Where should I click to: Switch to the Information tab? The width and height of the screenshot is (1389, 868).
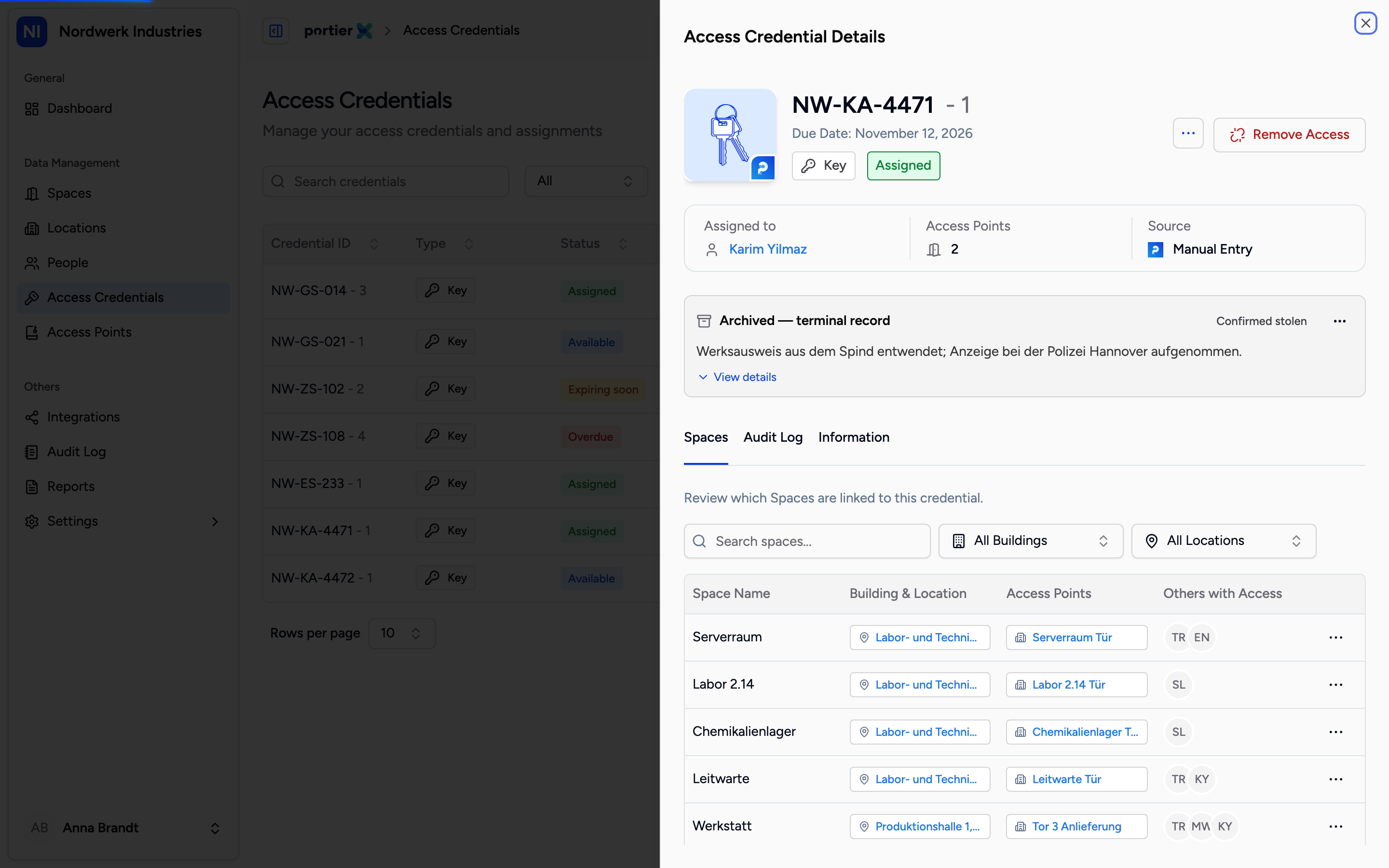[x=854, y=437]
